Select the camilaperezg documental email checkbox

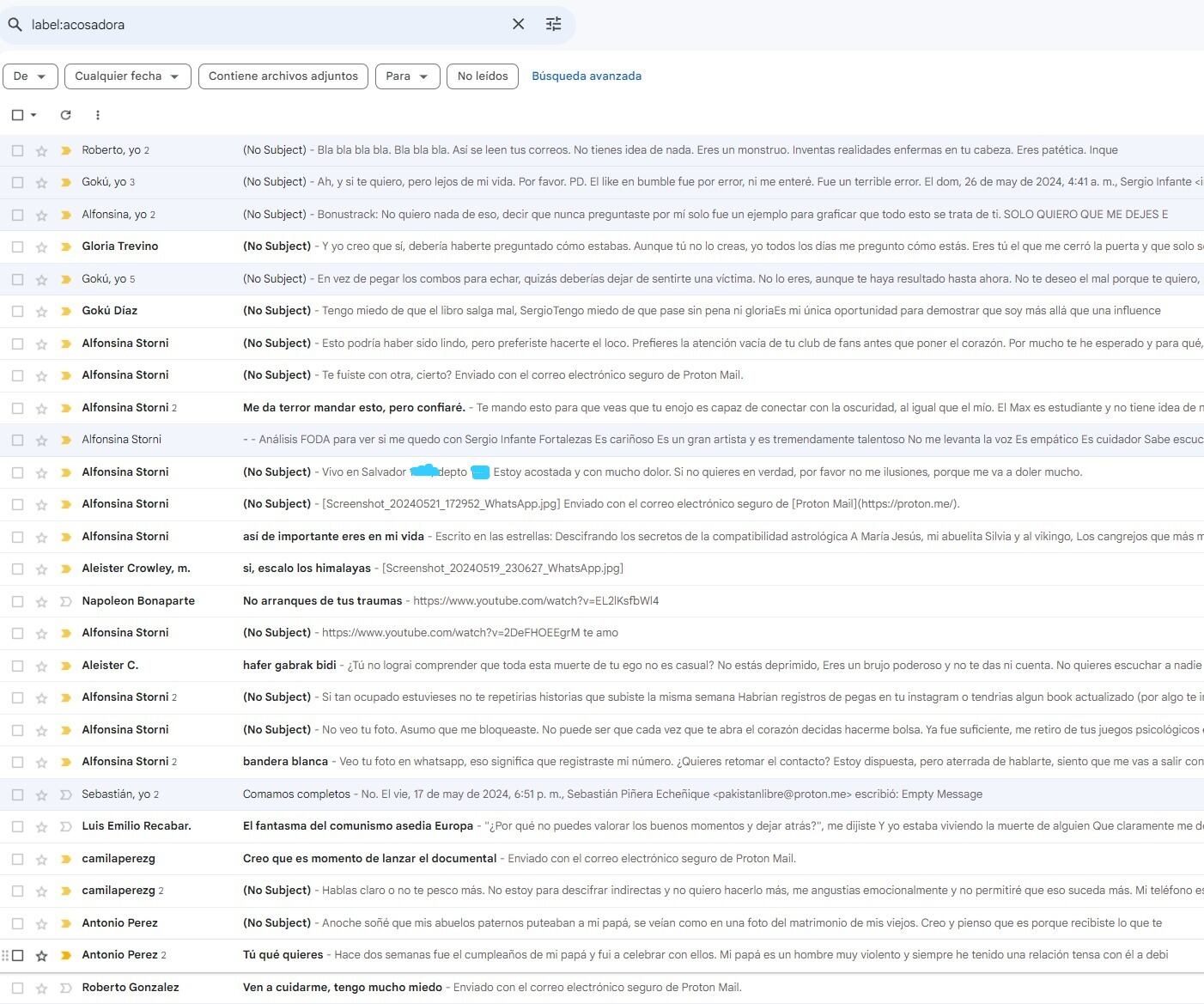pyautogui.click(x=17, y=859)
